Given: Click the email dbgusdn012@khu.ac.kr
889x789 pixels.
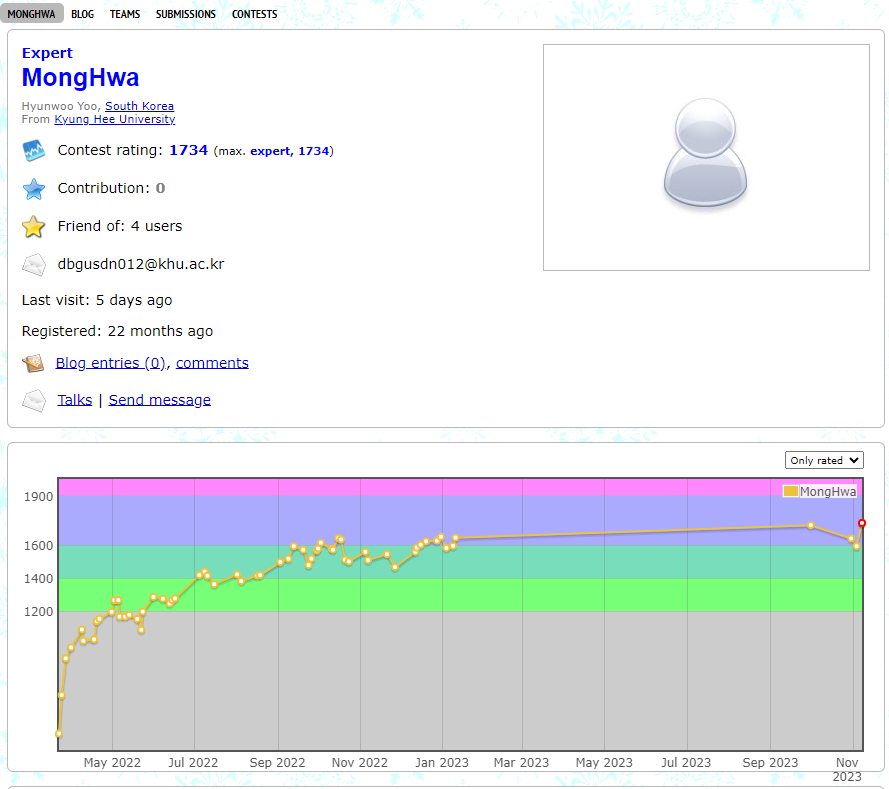Looking at the screenshot, I should [141, 264].
